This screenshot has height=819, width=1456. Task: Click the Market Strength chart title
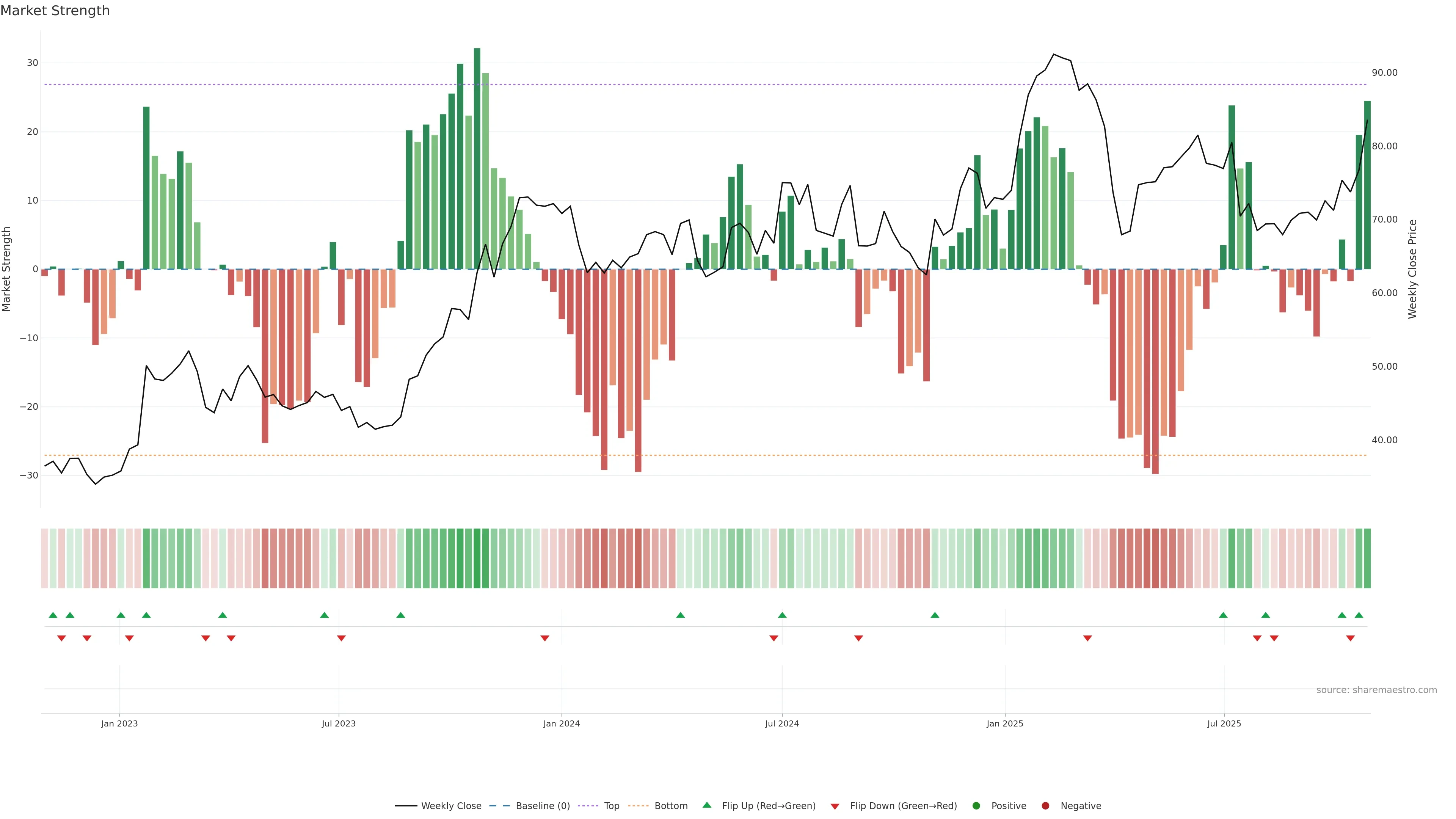coord(55,11)
